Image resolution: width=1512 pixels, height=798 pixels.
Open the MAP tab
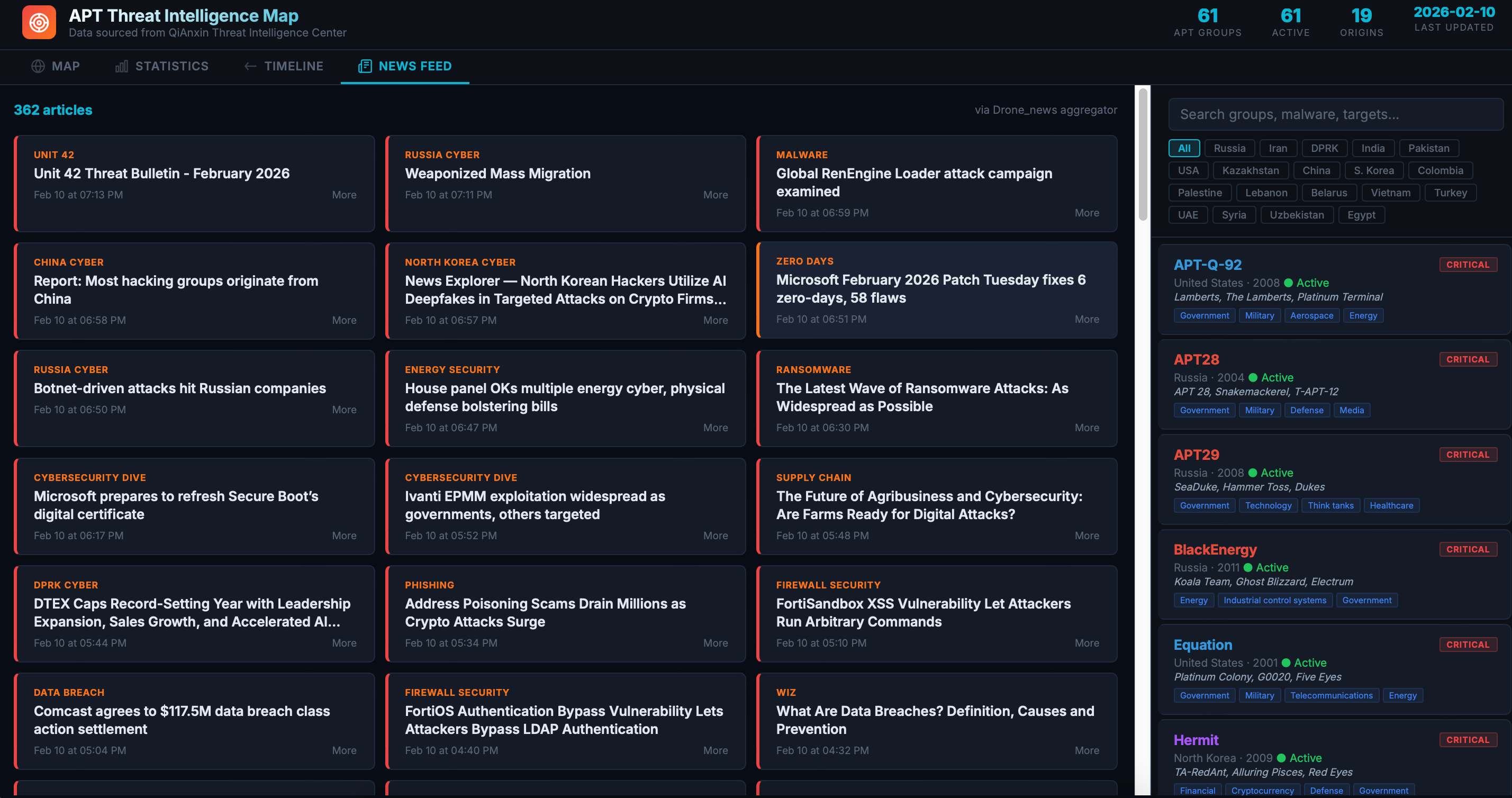point(56,66)
